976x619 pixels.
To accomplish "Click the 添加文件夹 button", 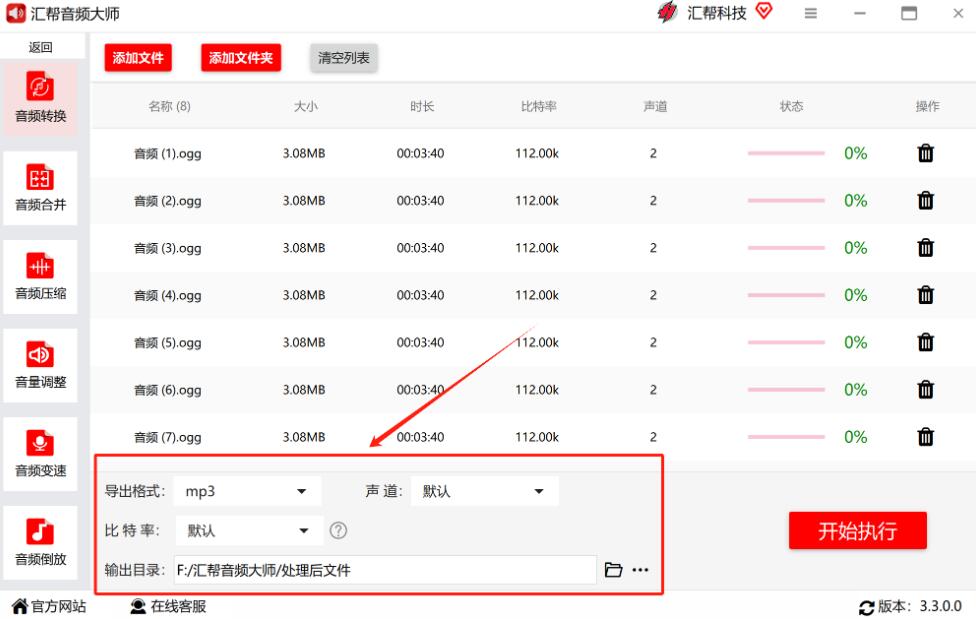I will pyautogui.click(x=241, y=58).
